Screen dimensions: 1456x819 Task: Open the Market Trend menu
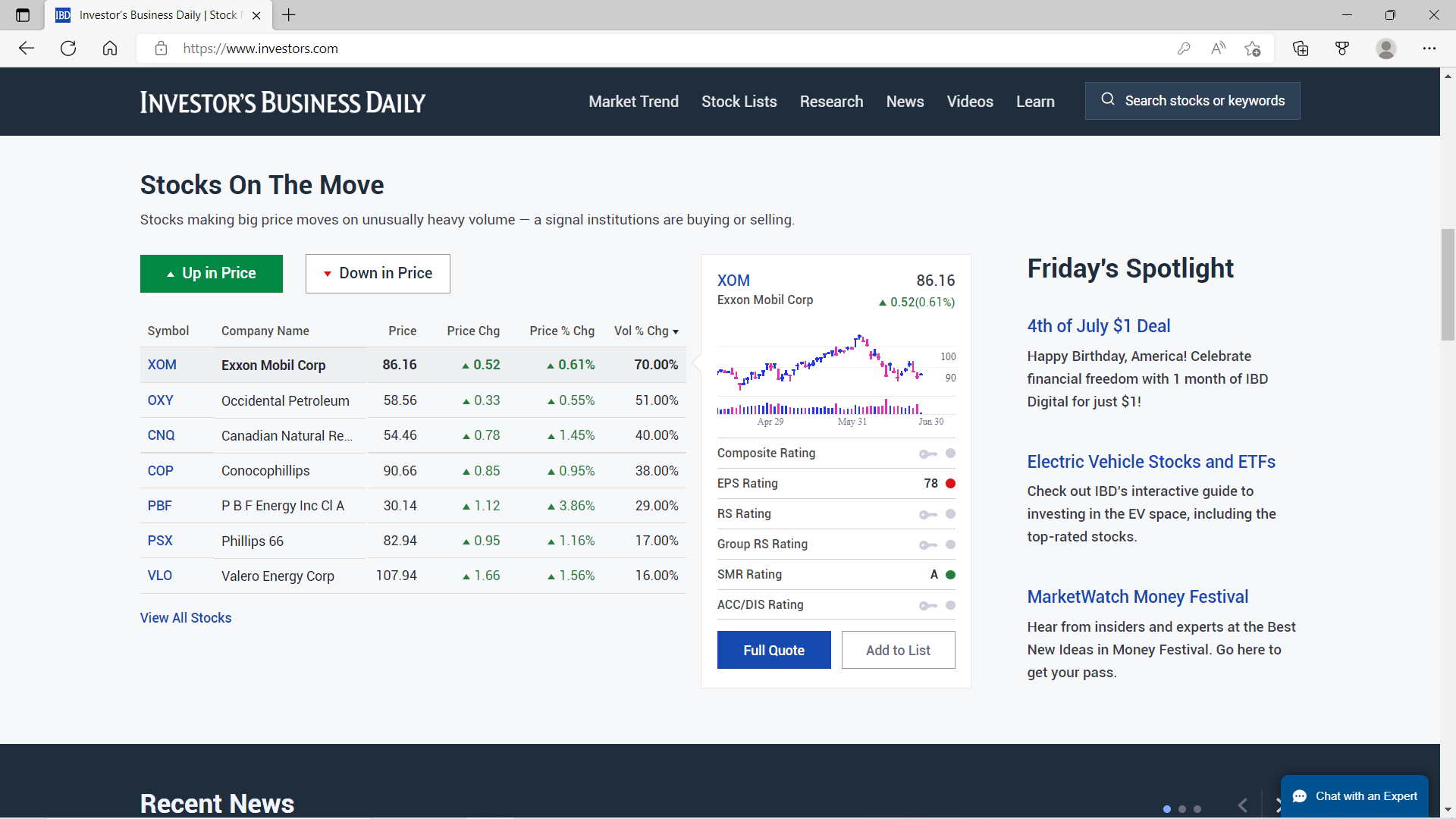coord(634,102)
